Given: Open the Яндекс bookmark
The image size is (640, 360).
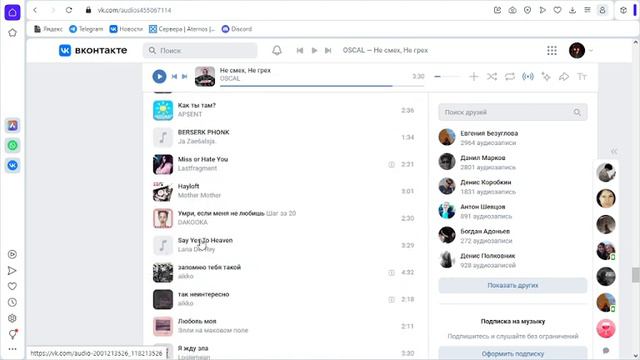Looking at the screenshot, I should pyautogui.click(x=48, y=29).
